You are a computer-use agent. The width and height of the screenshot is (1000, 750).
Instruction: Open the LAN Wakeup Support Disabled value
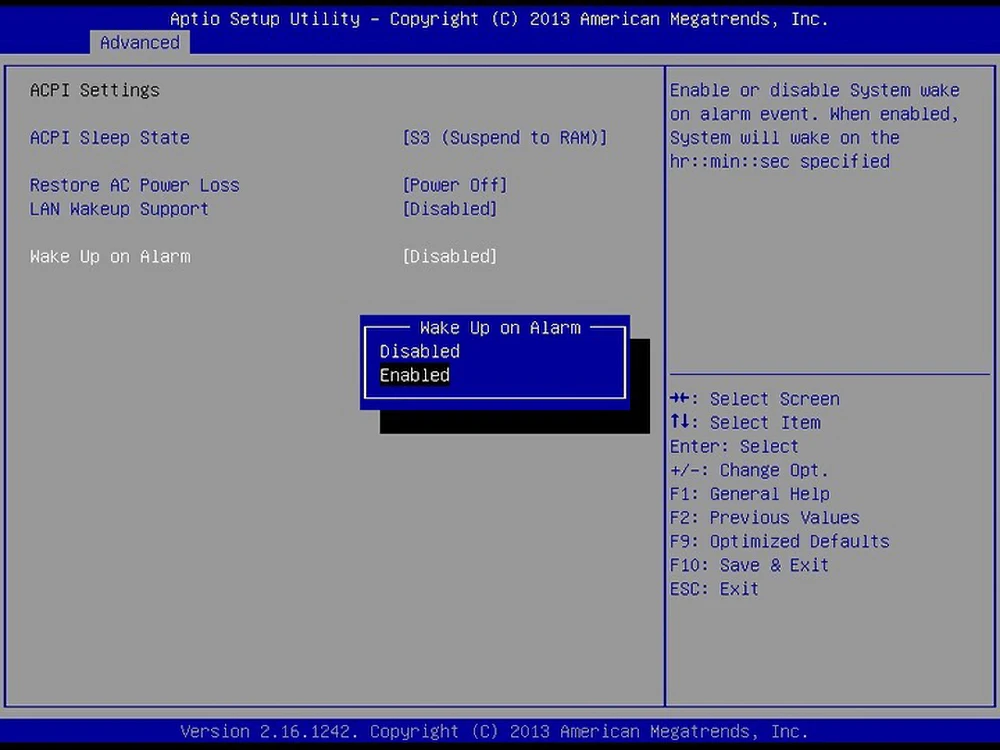[450, 209]
